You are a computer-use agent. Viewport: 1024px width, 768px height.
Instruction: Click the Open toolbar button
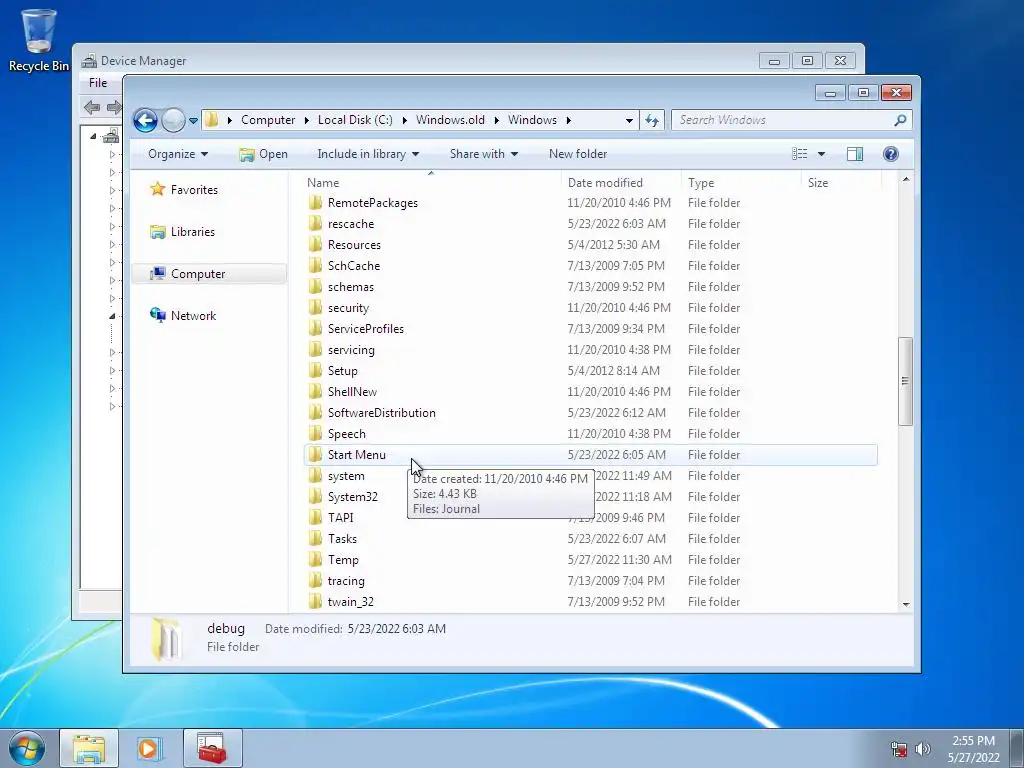[x=263, y=154]
